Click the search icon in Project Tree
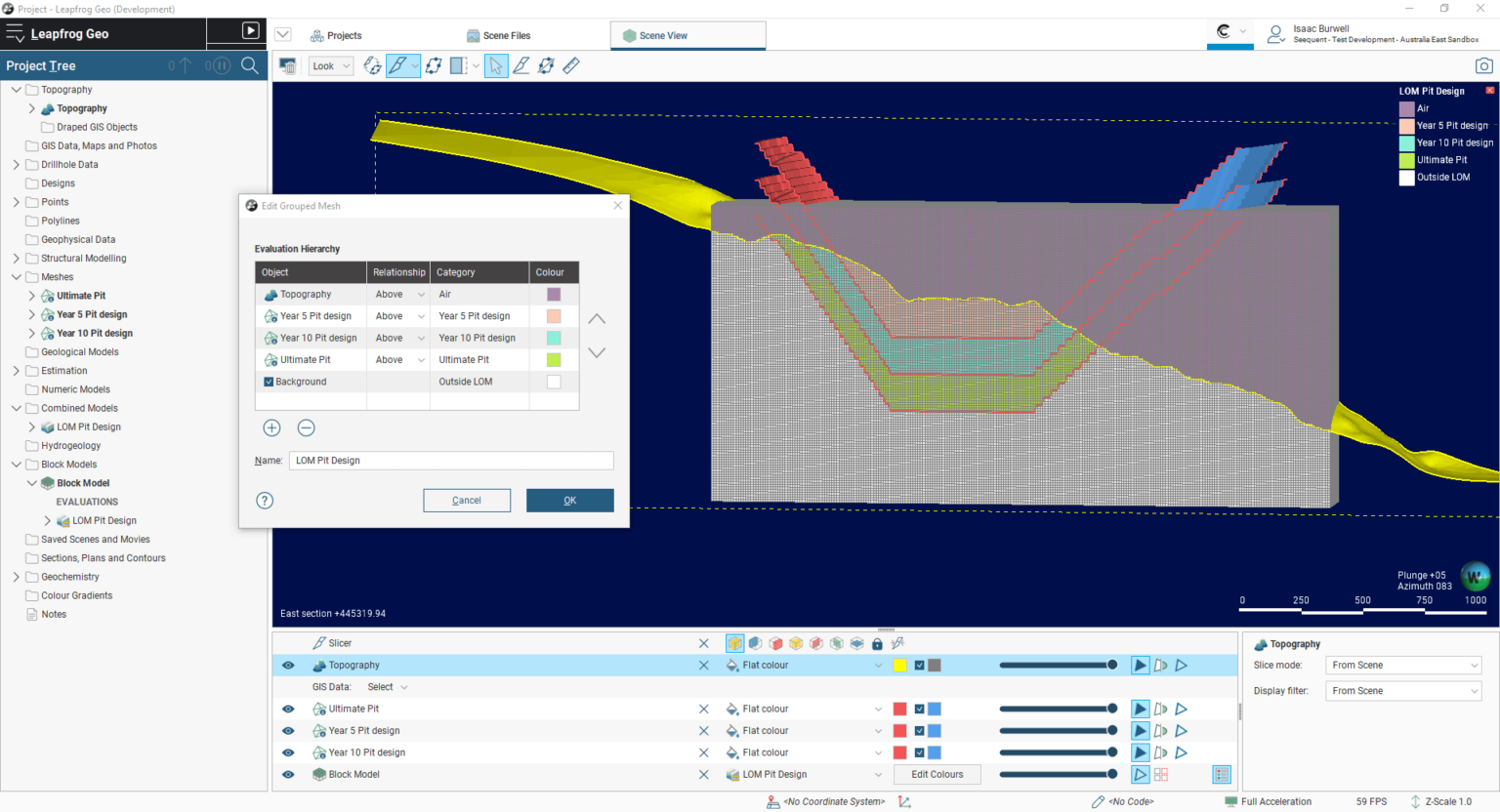Image resolution: width=1500 pixels, height=812 pixels. [250, 65]
